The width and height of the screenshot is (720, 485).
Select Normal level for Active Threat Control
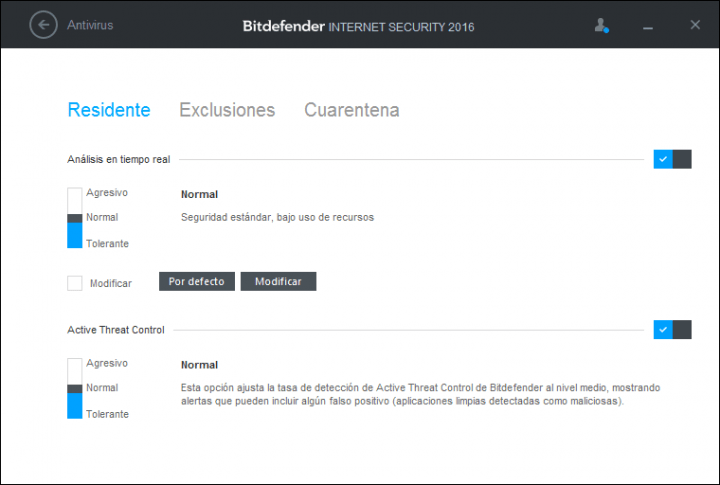[x=102, y=388]
